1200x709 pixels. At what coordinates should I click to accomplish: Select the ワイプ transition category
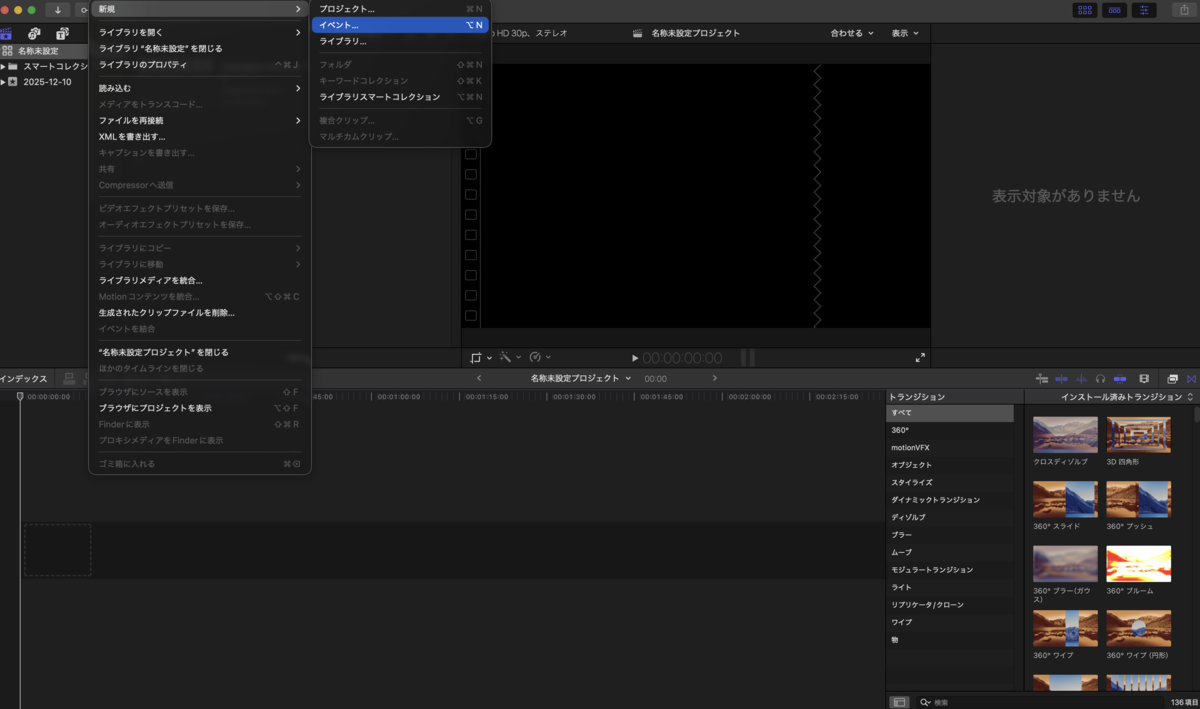pos(949,622)
